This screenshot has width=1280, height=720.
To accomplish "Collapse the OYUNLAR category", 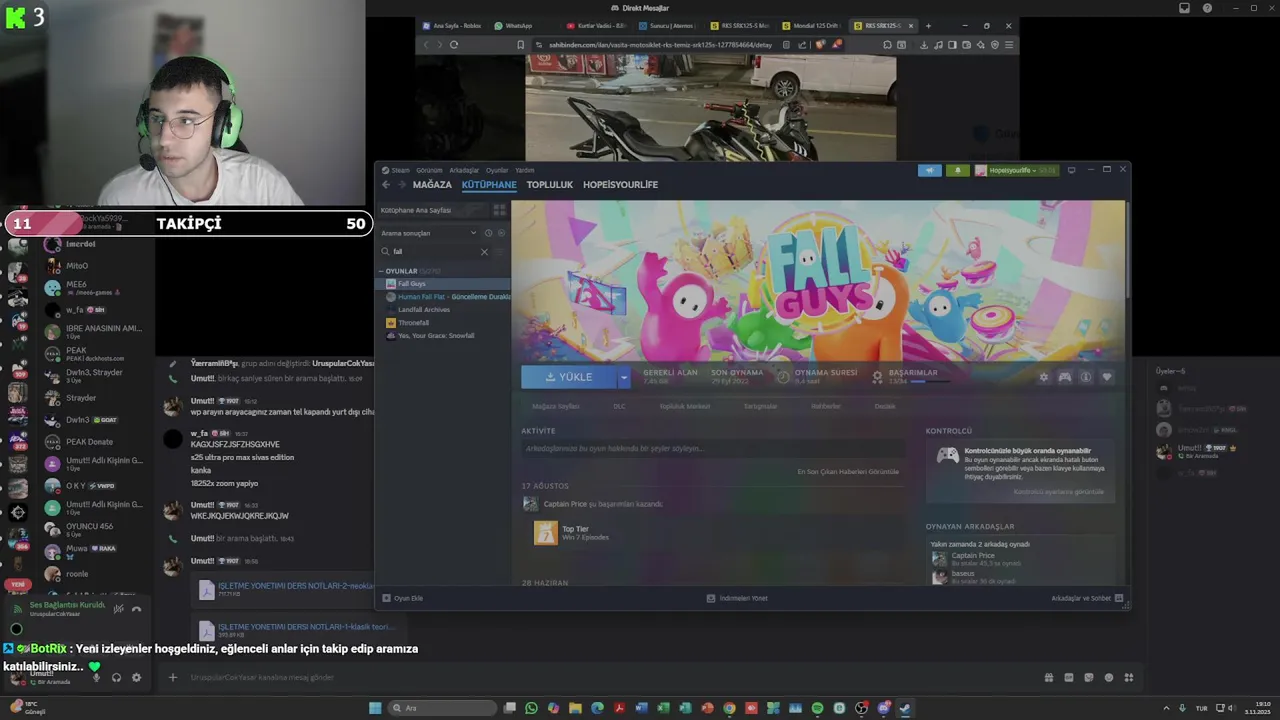I will click(381, 271).
